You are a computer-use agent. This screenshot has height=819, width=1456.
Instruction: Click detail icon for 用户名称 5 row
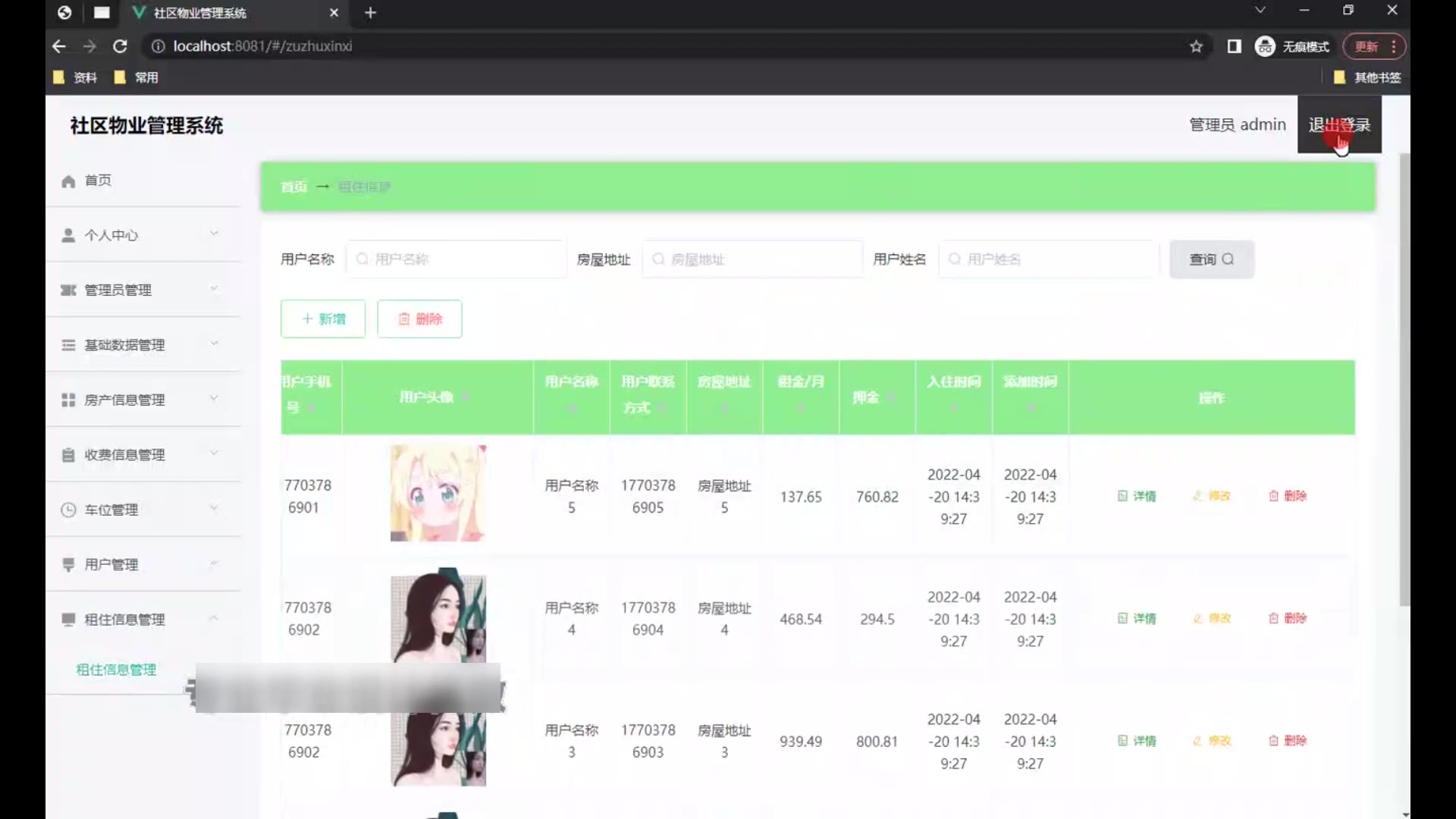1122,496
